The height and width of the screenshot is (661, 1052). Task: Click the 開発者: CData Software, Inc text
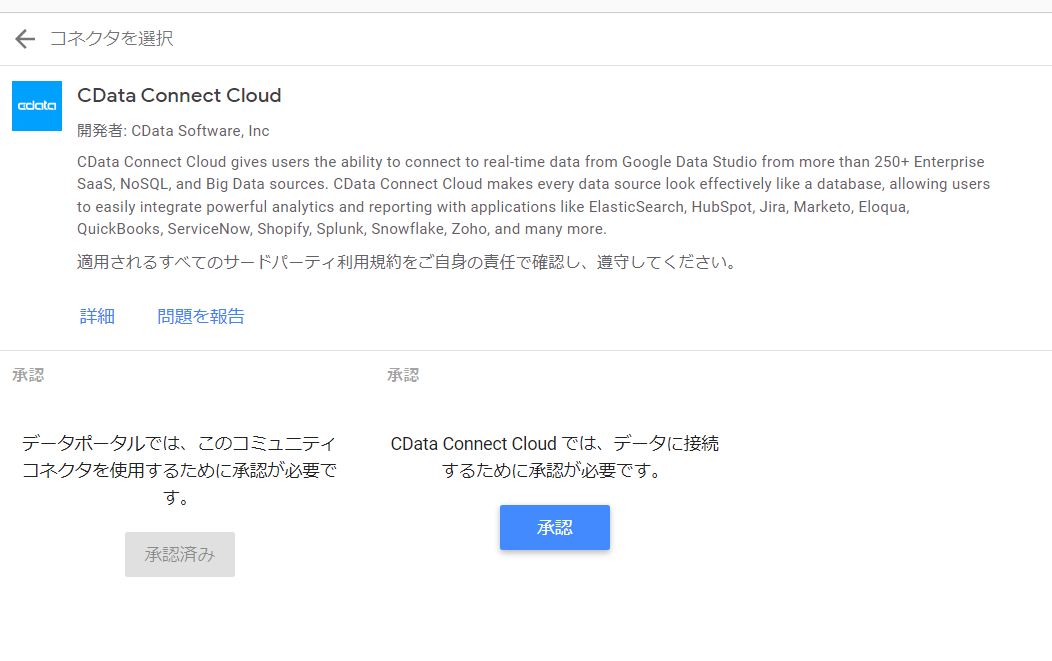point(173,131)
